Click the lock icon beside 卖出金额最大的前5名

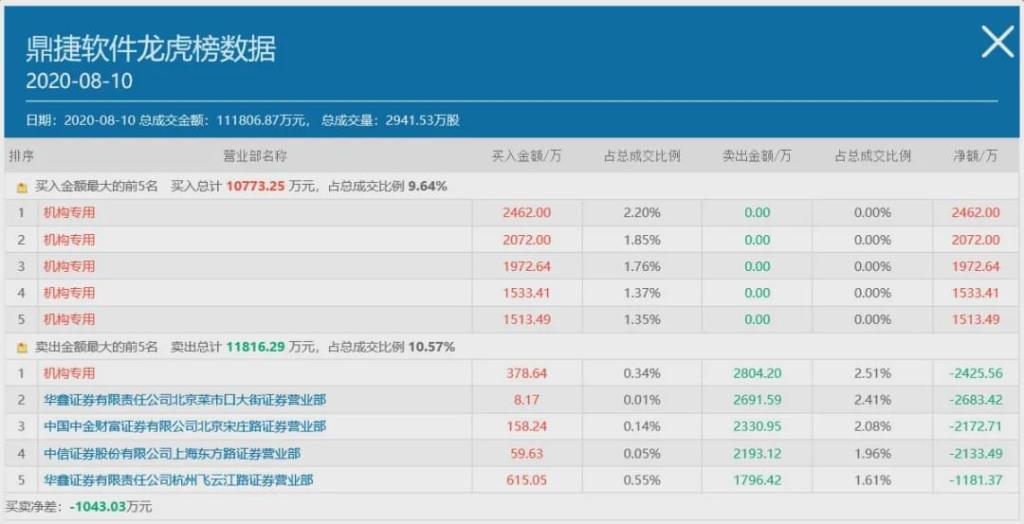tap(22, 348)
